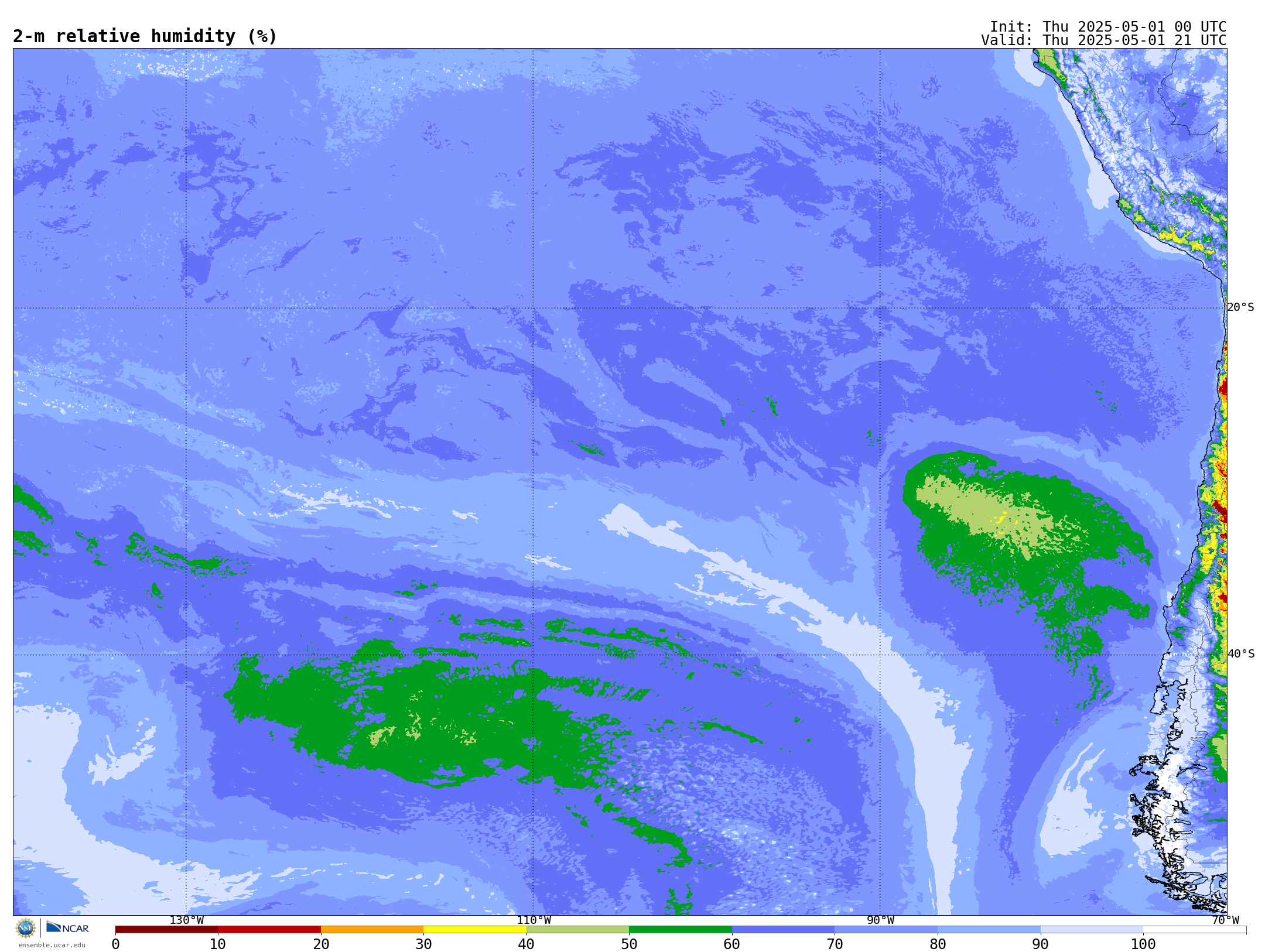This screenshot has width=1265, height=952.
Task: Click the NCAR logo
Action: click(67, 927)
